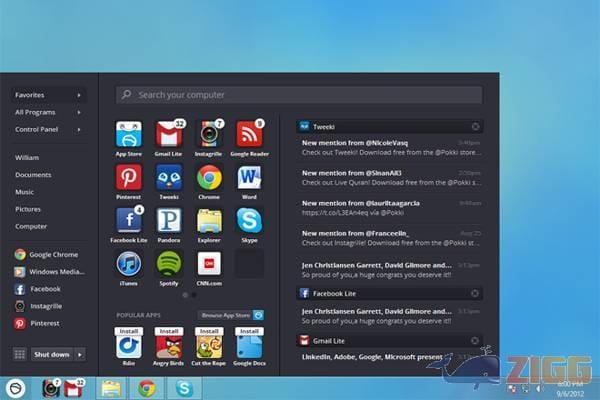Open the Shut down options arrow
600x400 pixels.
[80, 354]
